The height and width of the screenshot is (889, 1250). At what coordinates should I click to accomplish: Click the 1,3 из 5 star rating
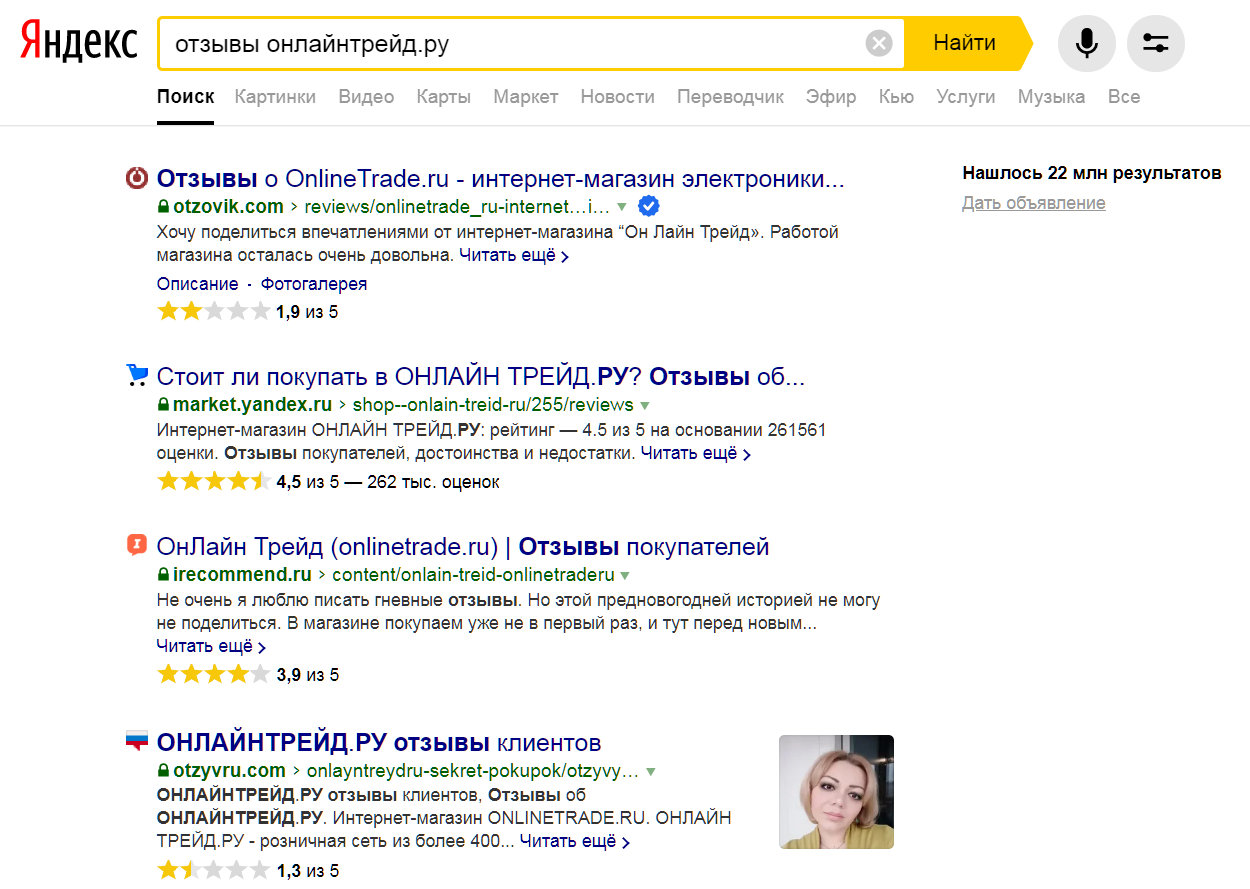pos(248,870)
